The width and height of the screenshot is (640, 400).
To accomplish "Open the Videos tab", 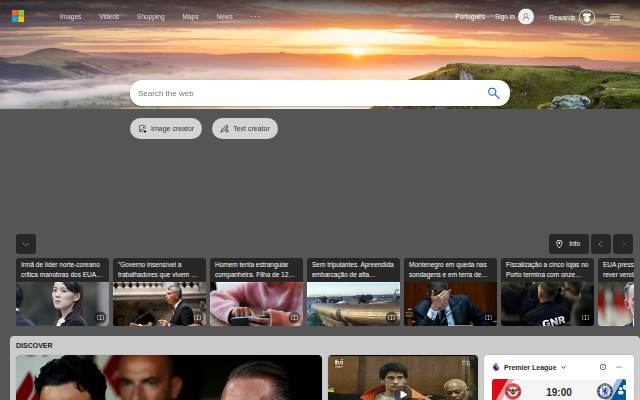I will click(109, 17).
